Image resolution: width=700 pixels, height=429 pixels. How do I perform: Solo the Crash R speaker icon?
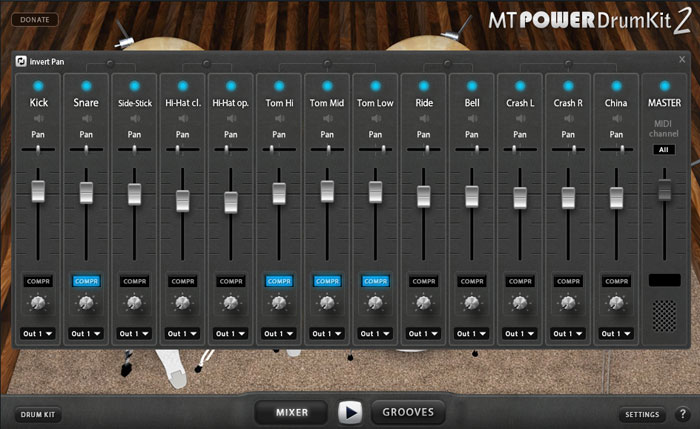(x=569, y=119)
